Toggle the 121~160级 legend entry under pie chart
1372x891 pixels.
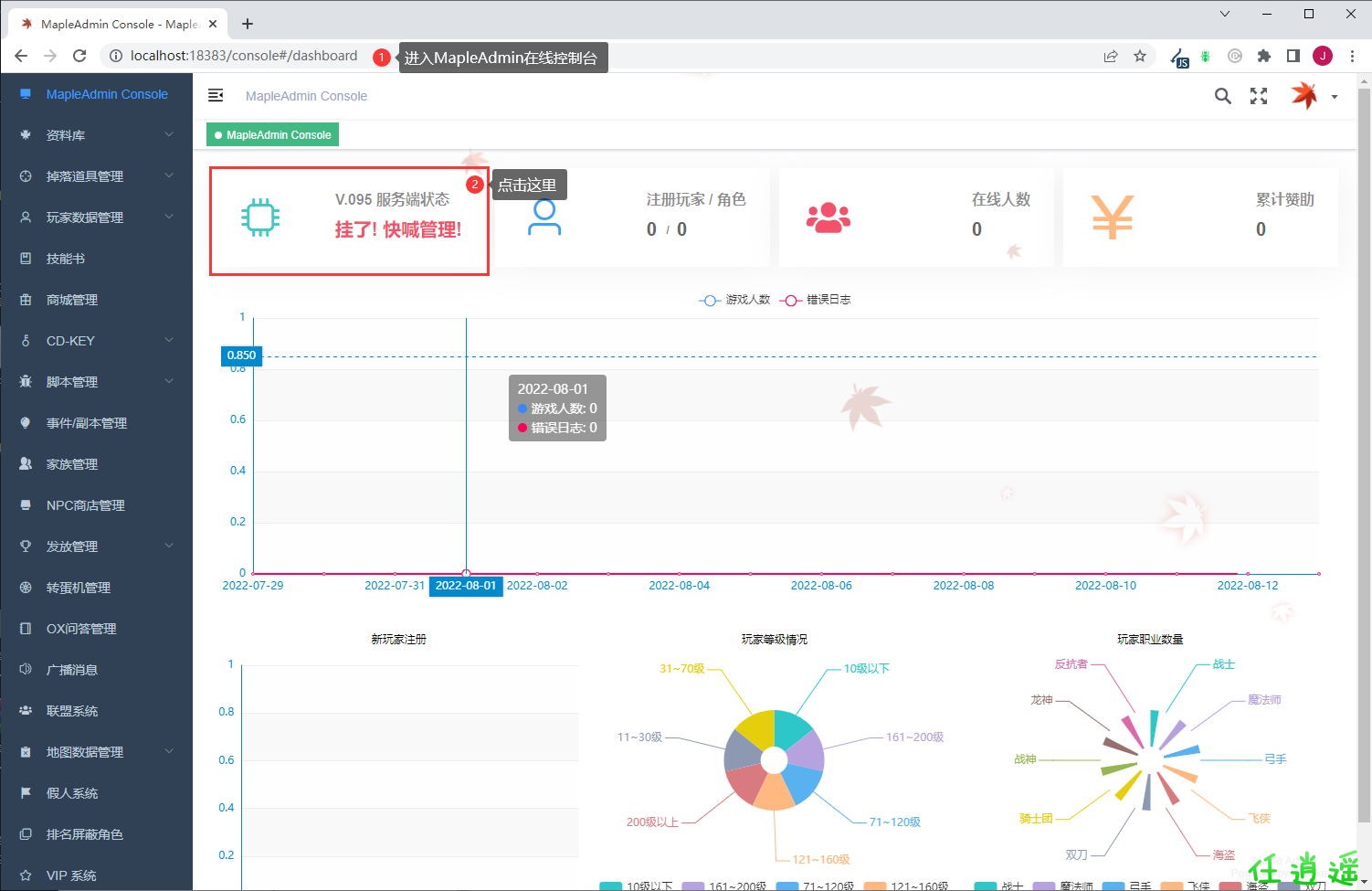click(906, 886)
